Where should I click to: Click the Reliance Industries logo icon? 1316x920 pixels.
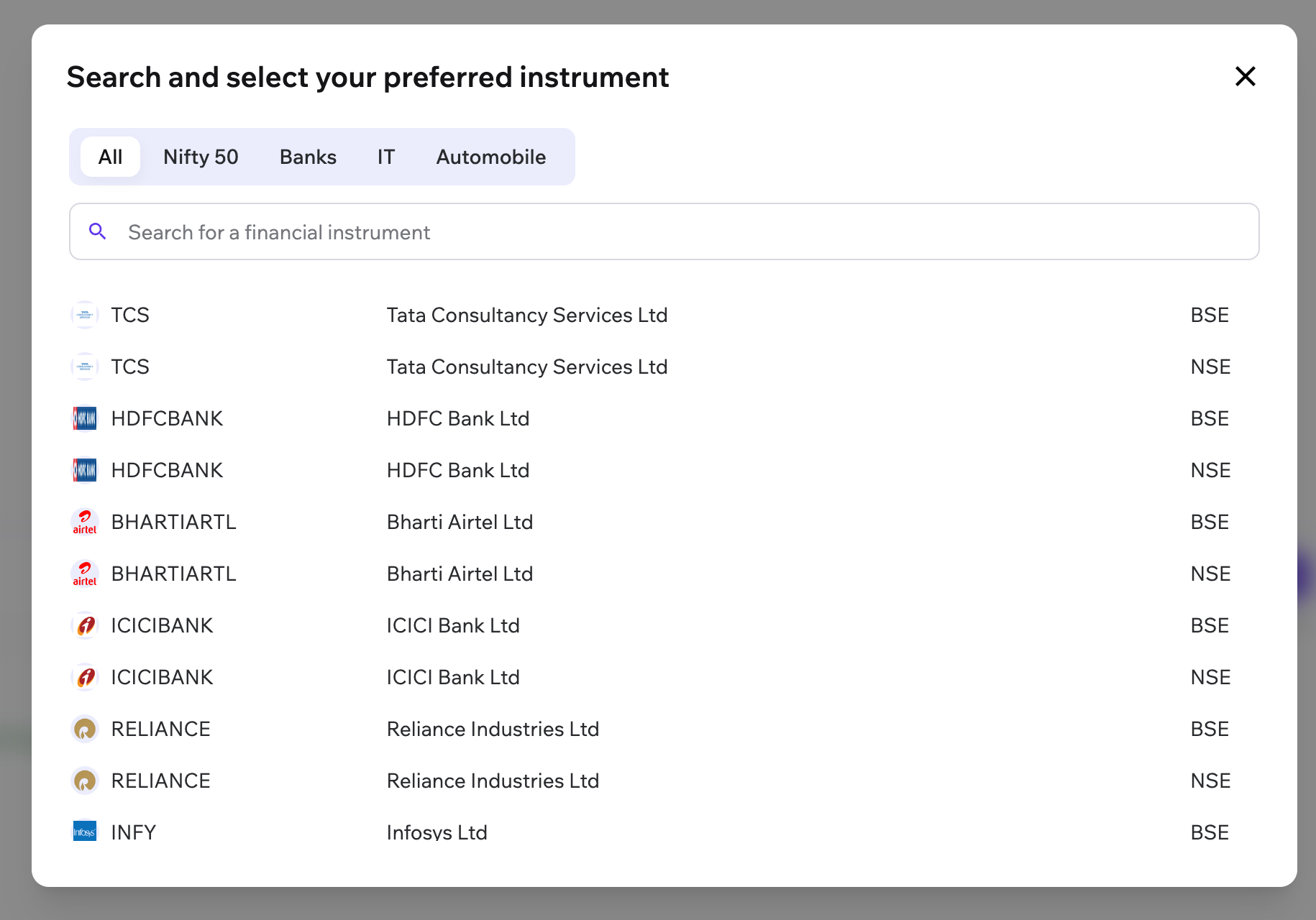click(85, 729)
